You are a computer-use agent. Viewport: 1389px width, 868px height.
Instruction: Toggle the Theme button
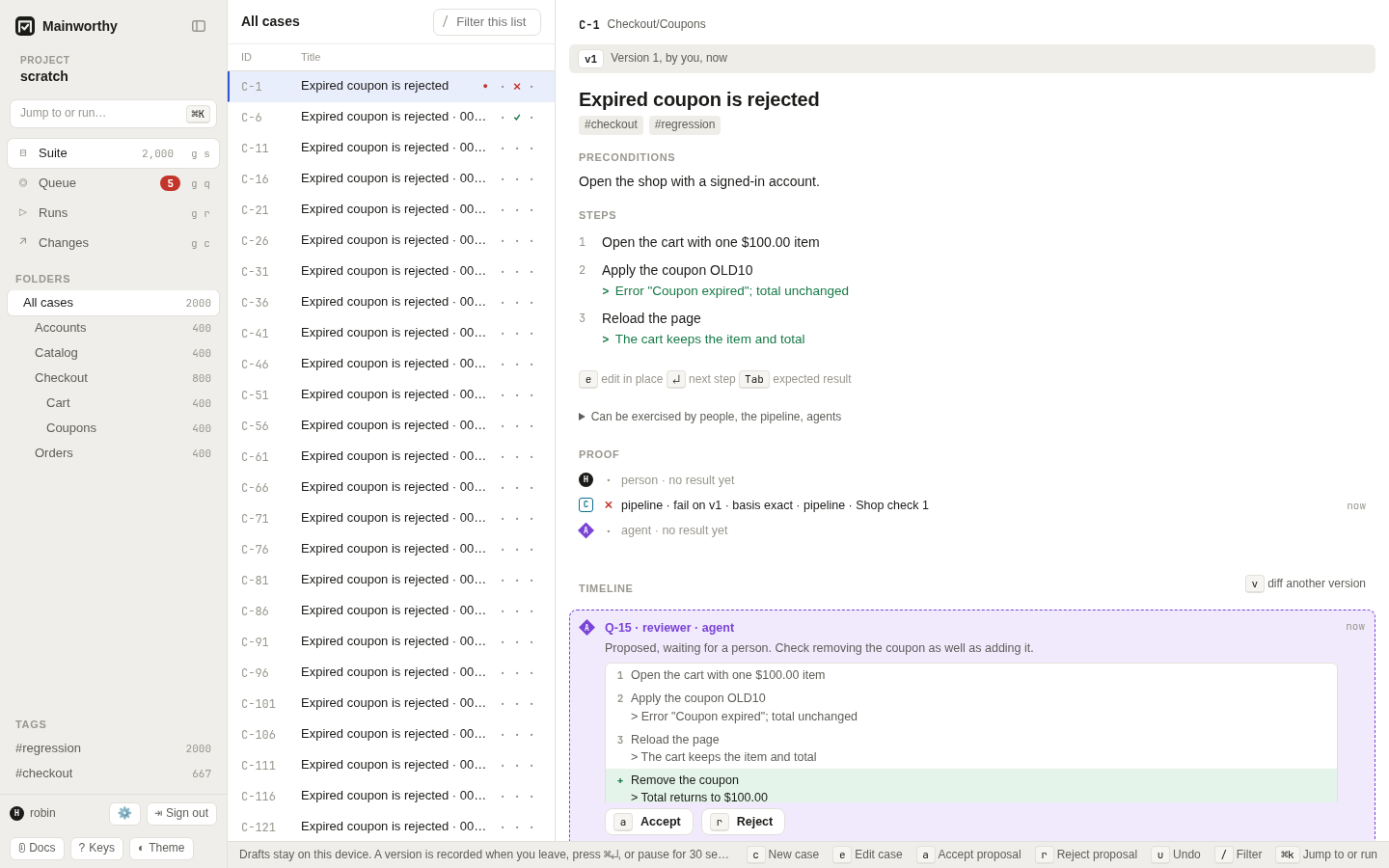point(161,848)
